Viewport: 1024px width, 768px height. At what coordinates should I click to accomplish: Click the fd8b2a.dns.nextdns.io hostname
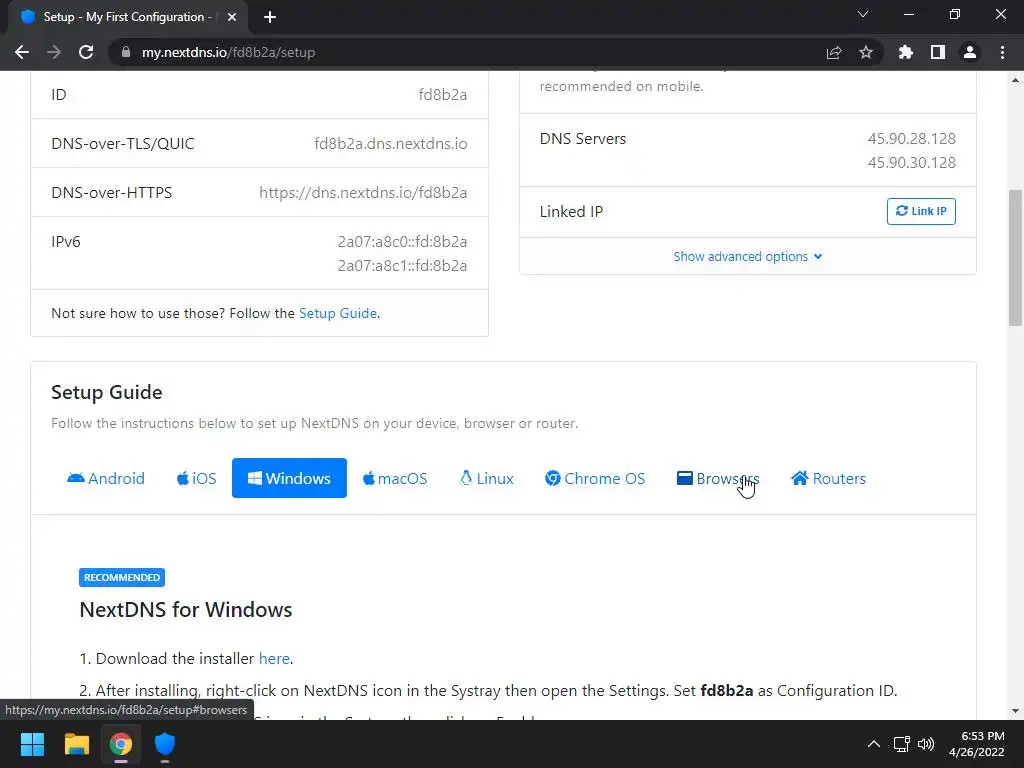click(391, 144)
